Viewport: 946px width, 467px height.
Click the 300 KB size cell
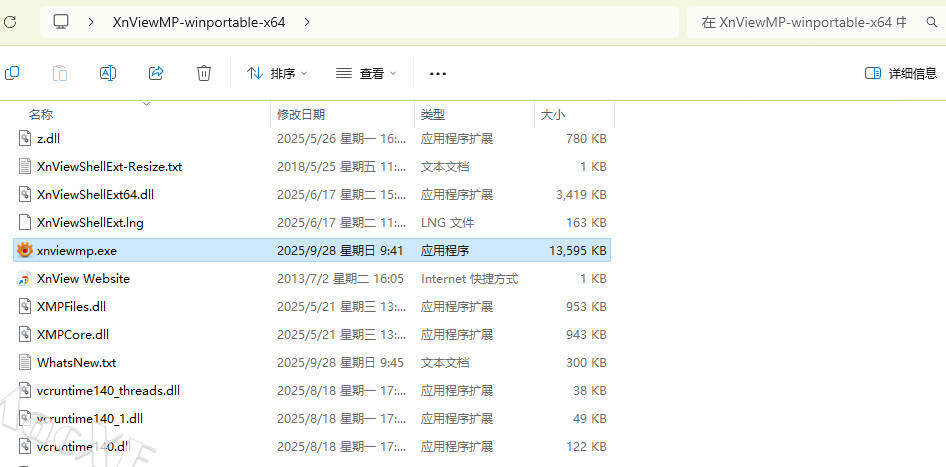586,363
